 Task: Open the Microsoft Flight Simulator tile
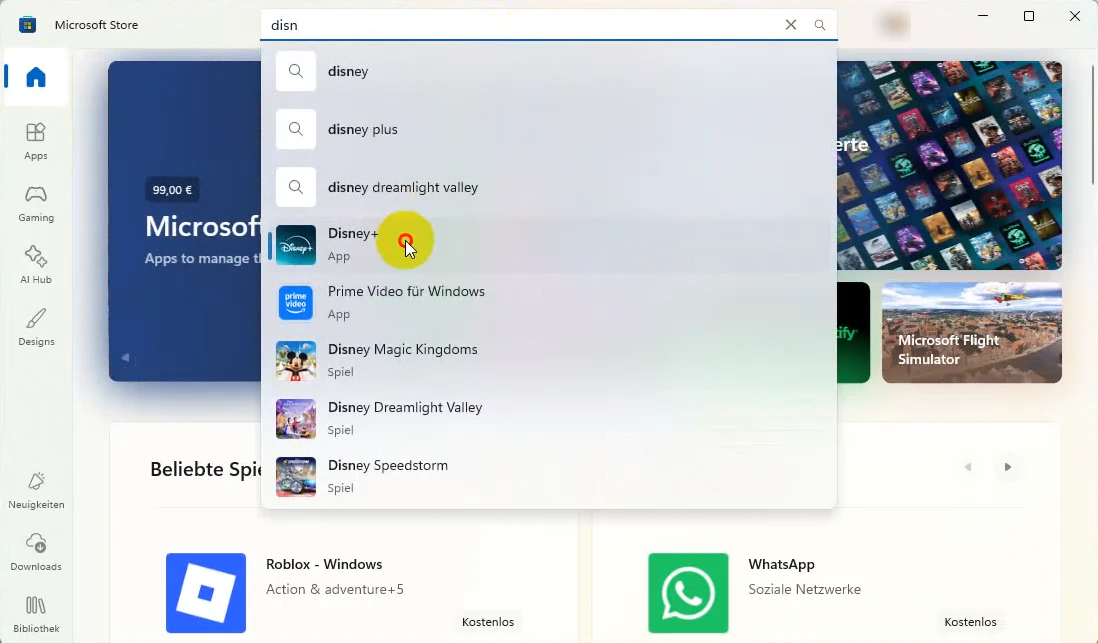[x=972, y=333]
